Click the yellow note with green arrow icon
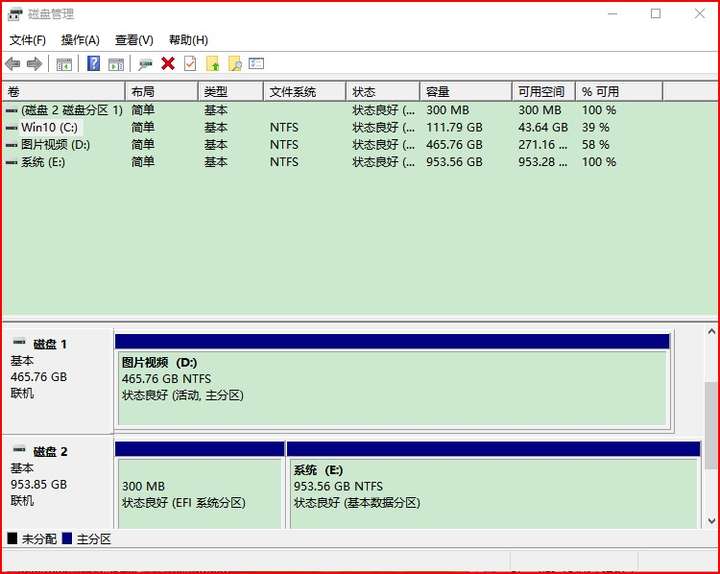The height and width of the screenshot is (574, 720). coord(213,63)
